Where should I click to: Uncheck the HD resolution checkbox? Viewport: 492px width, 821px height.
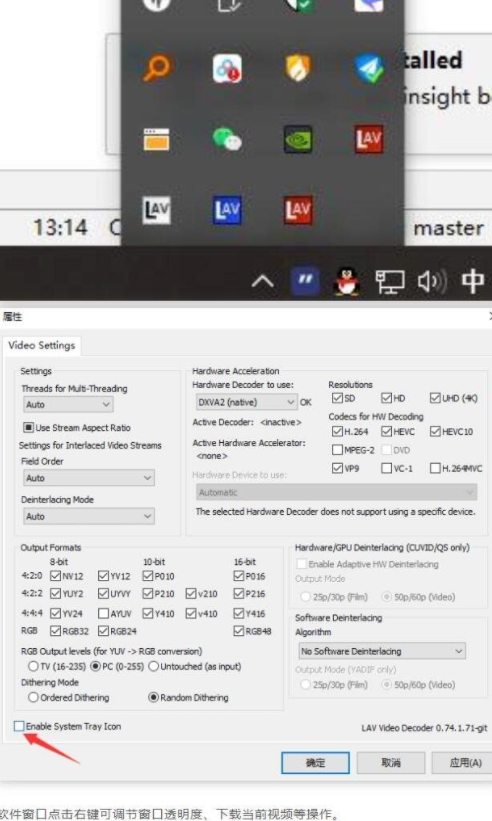point(387,398)
